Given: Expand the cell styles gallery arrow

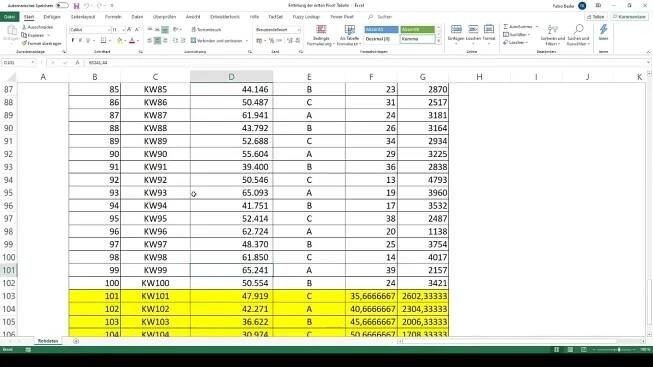Looking at the screenshot, I should click(x=438, y=41).
